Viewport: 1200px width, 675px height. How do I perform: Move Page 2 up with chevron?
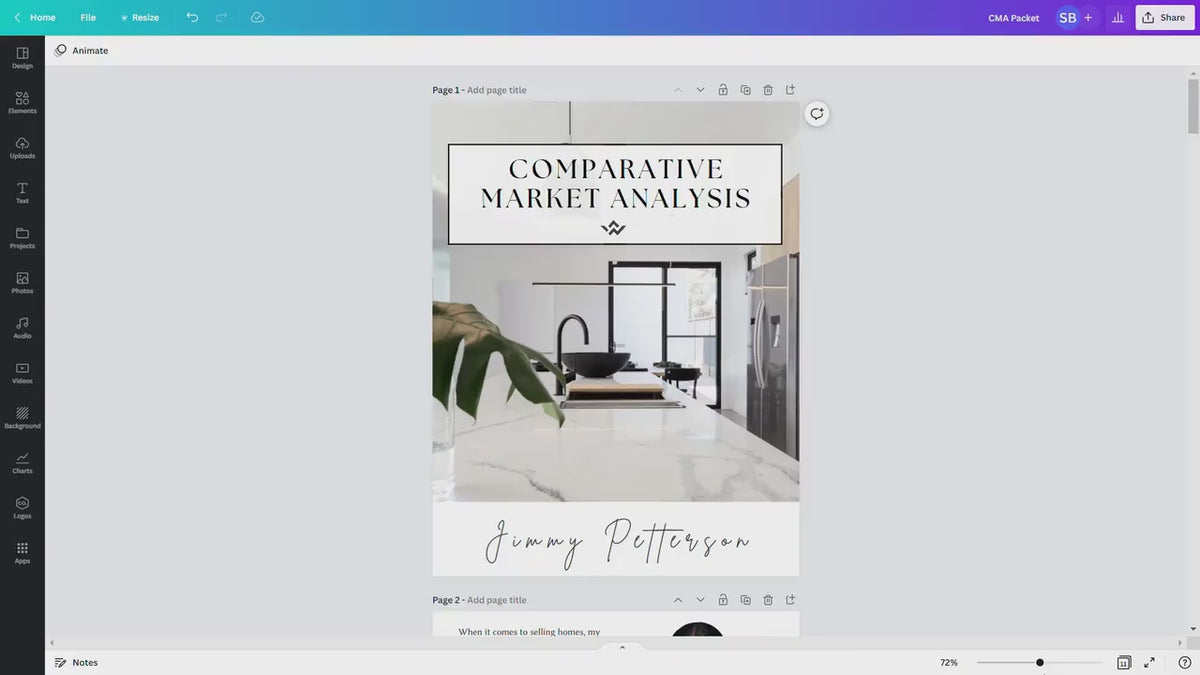click(678, 600)
